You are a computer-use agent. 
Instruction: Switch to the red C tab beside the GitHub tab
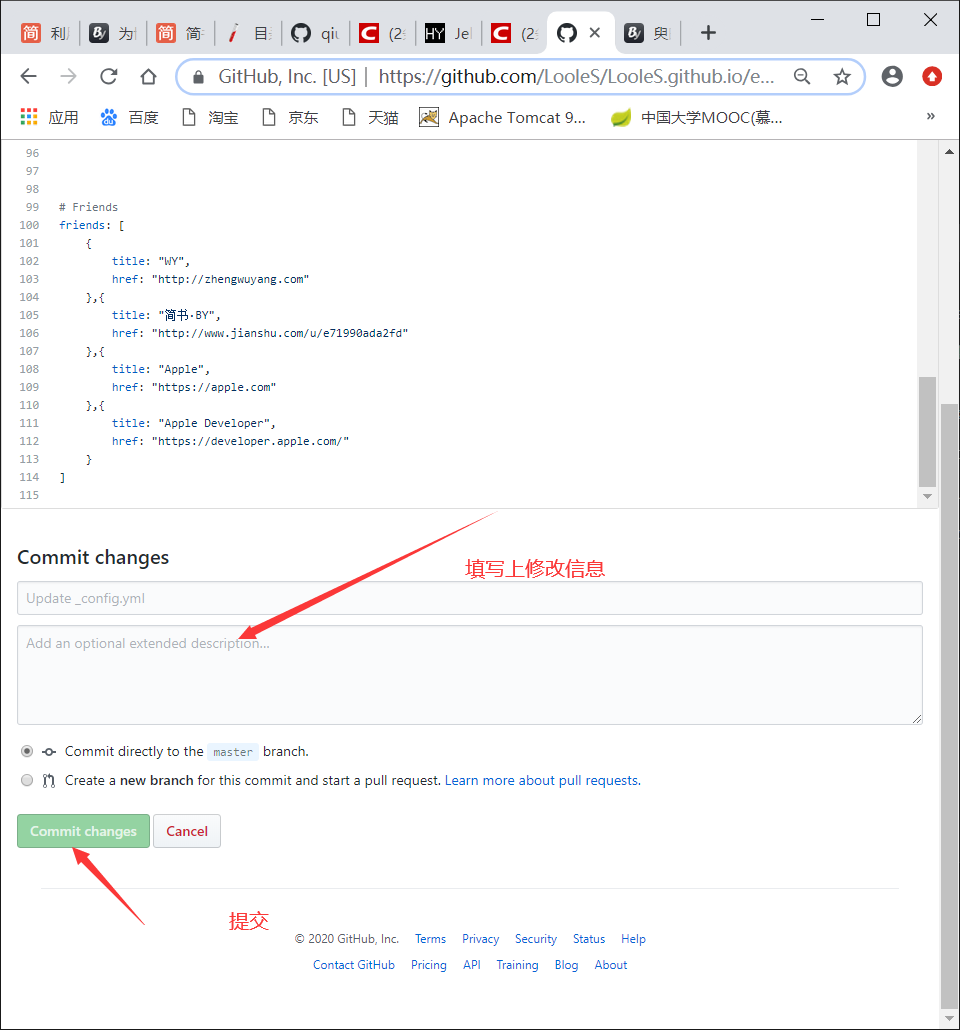[x=515, y=33]
